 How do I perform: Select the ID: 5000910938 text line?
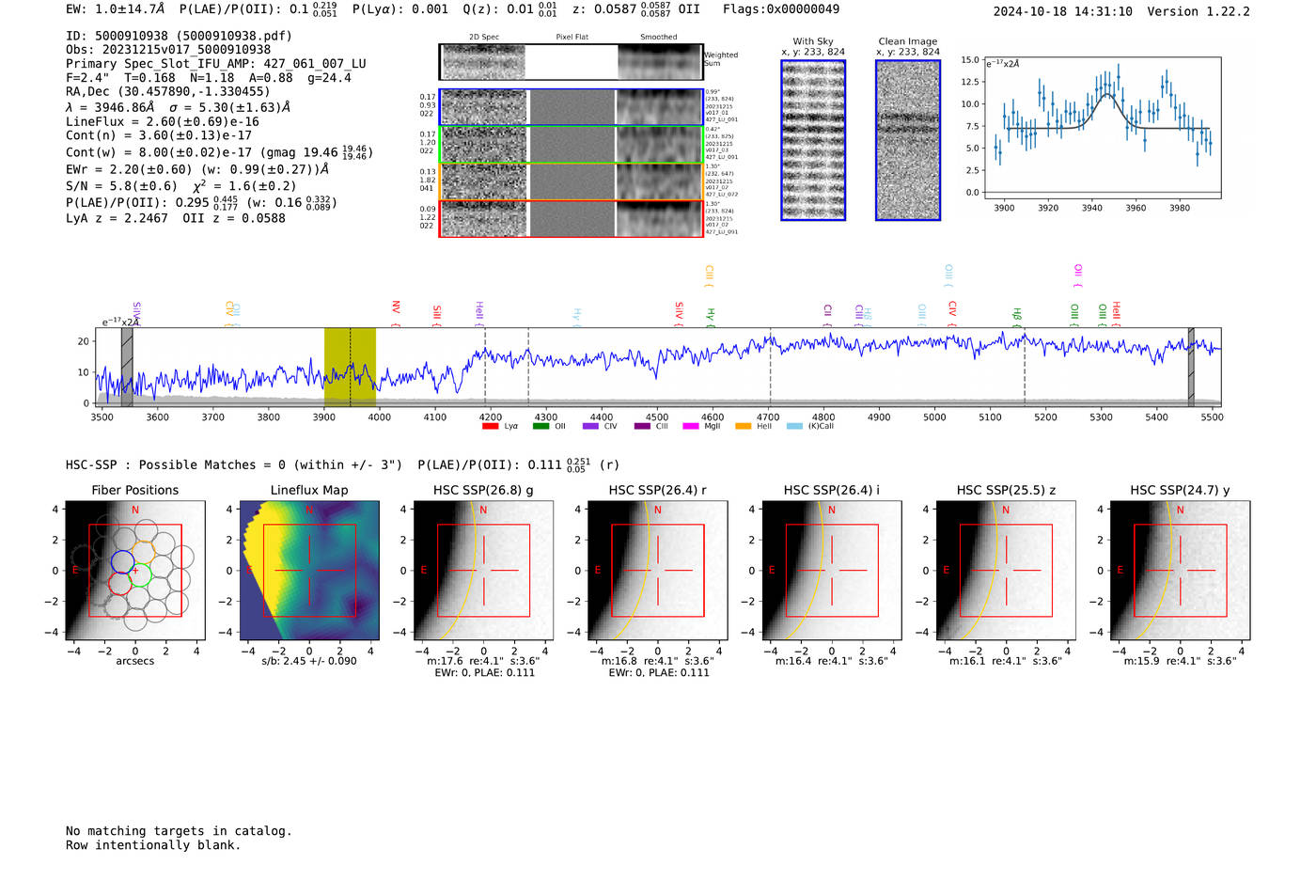[179, 36]
